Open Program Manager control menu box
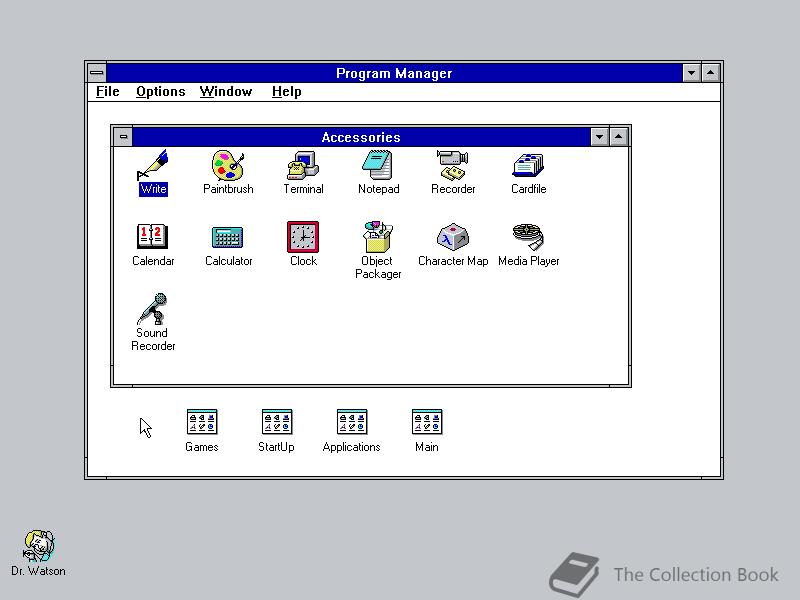Screen dimensions: 800x600 pyautogui.click(x=97, y=73)
